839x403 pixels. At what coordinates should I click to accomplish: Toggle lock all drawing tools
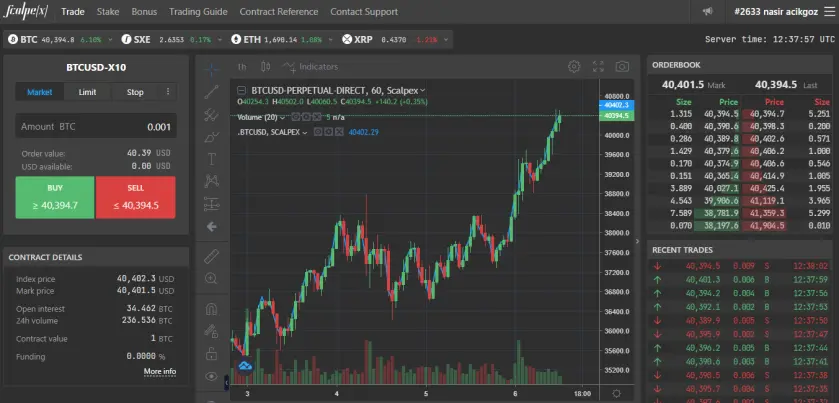[212, 354]
